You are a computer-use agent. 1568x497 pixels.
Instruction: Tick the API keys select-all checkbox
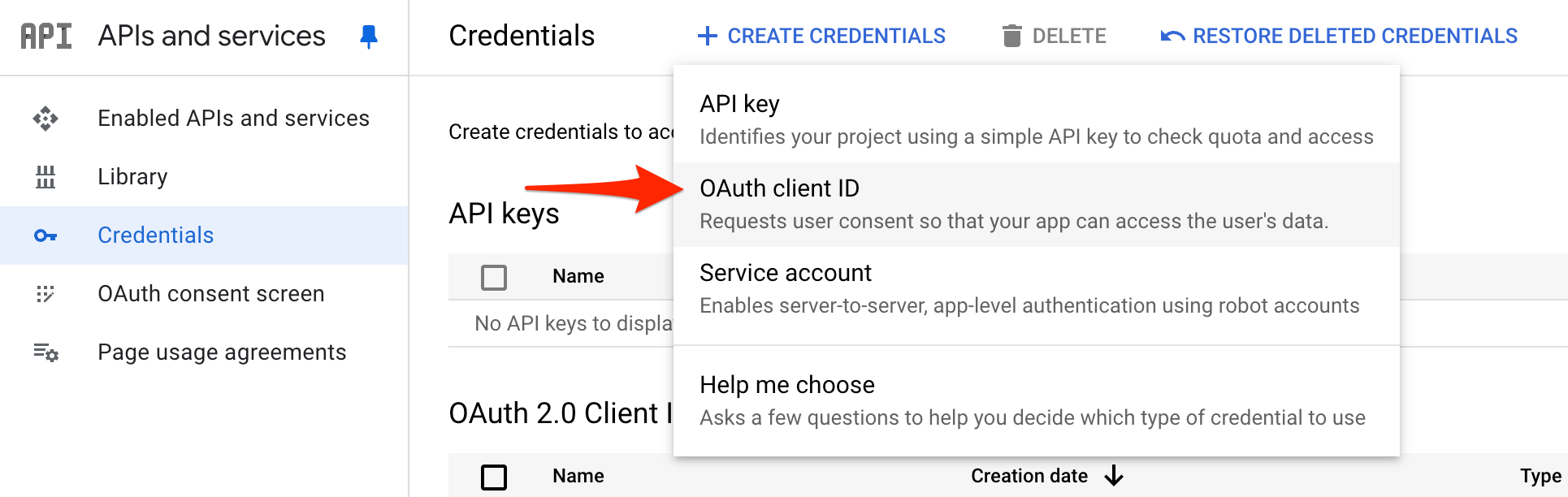coord(494,277)
